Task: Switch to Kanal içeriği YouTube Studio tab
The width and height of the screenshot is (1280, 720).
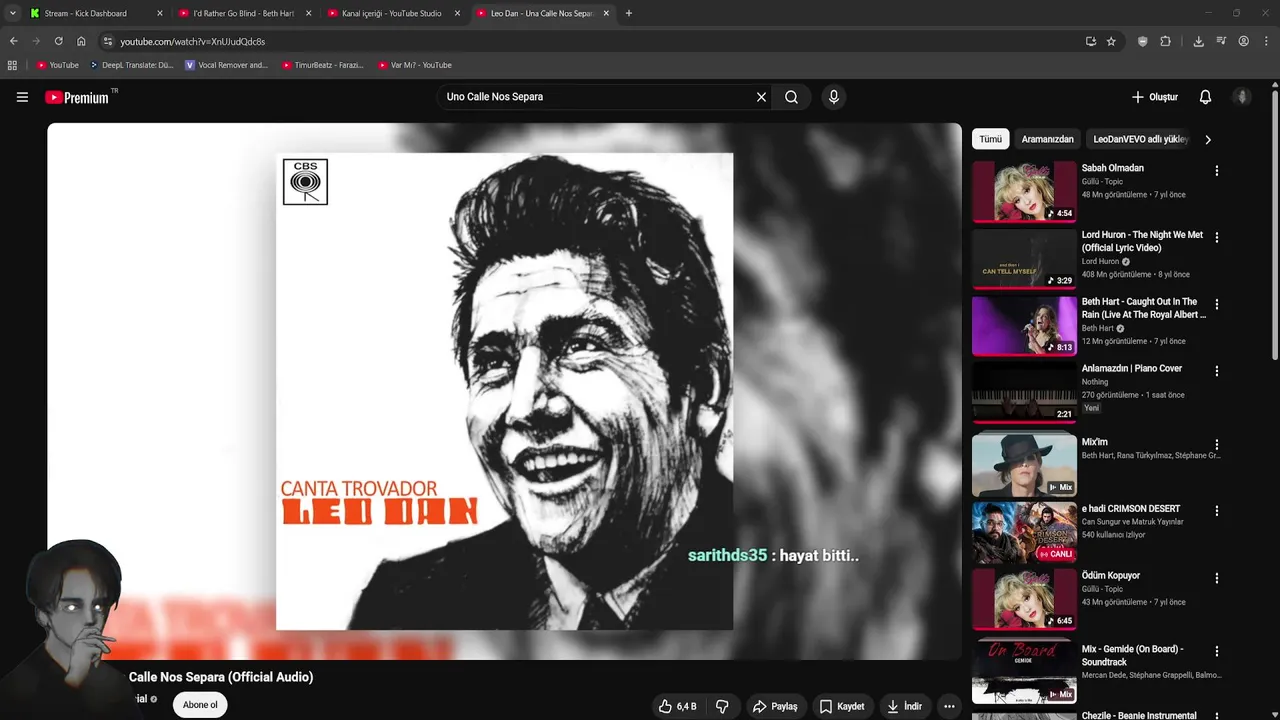Action: [x=392, y=13]
